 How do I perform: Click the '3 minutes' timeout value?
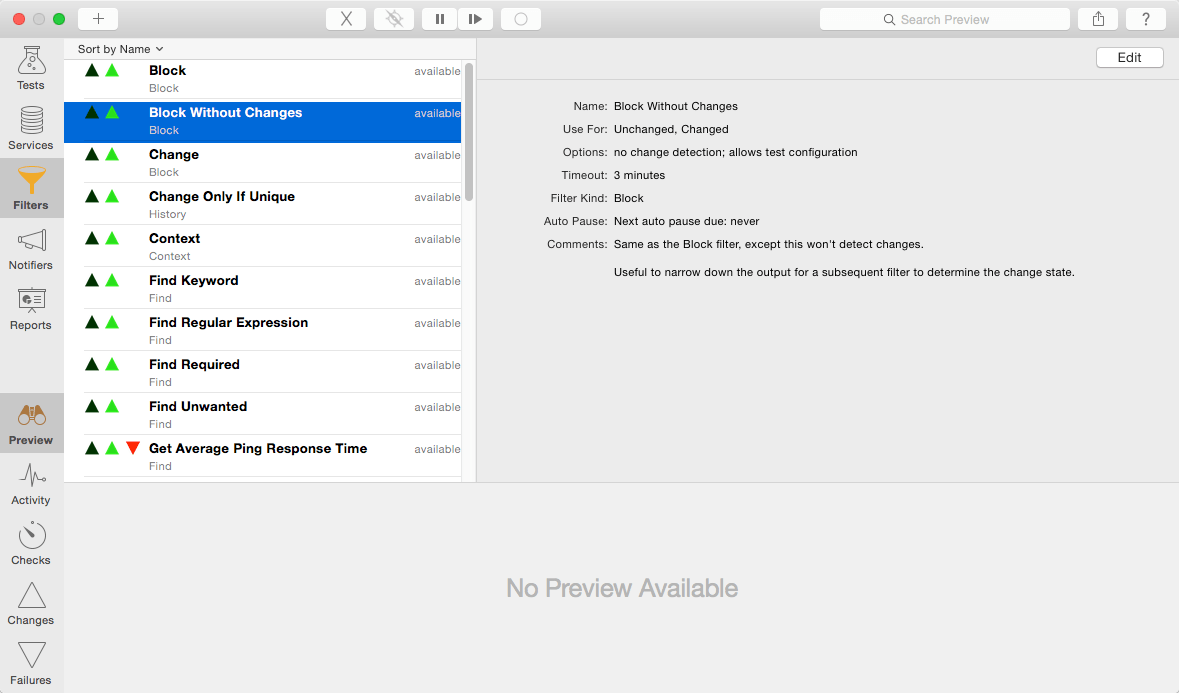click(639, 175)
